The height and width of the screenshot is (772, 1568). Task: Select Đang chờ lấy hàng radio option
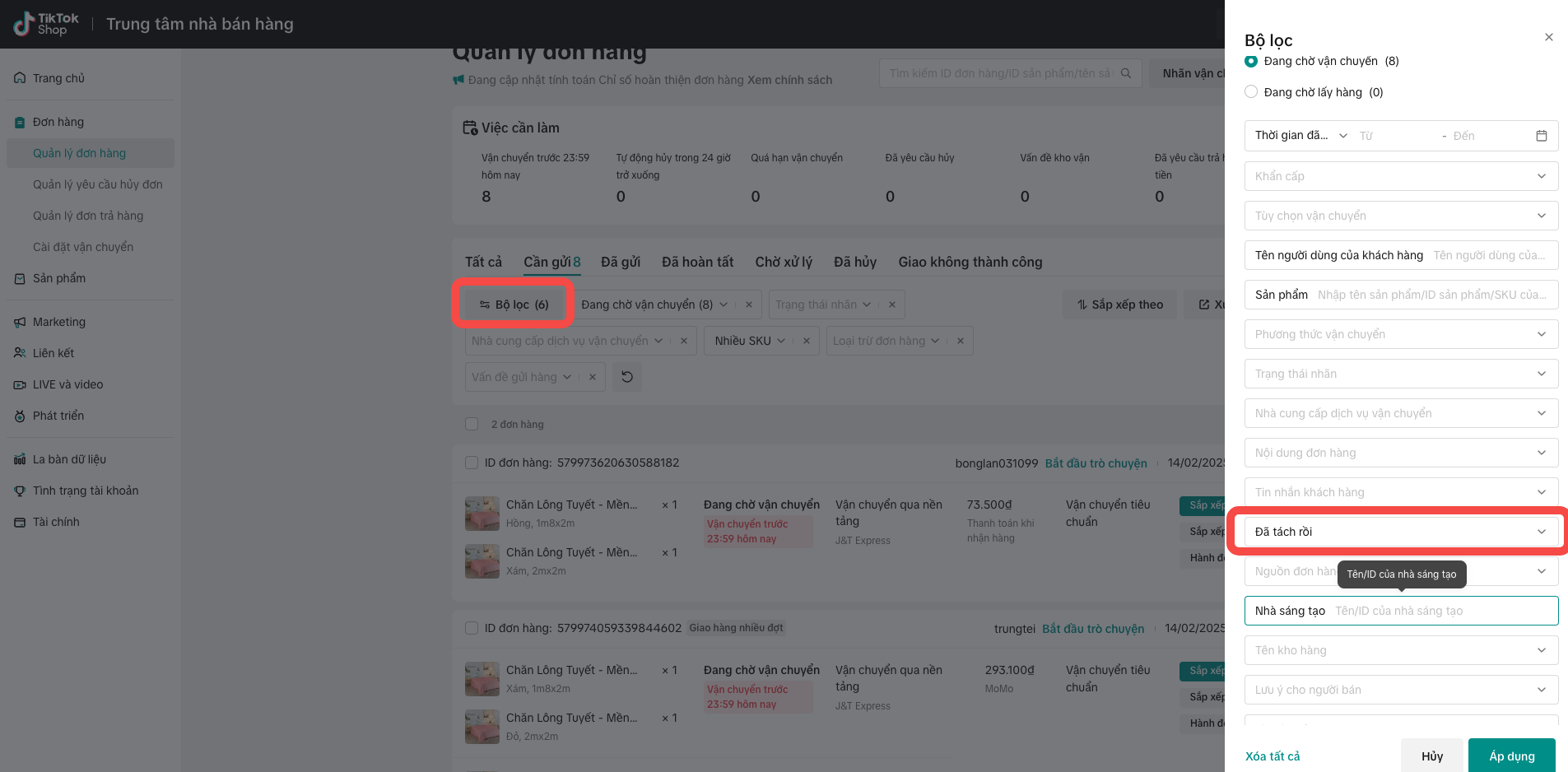click(1251, 92)
